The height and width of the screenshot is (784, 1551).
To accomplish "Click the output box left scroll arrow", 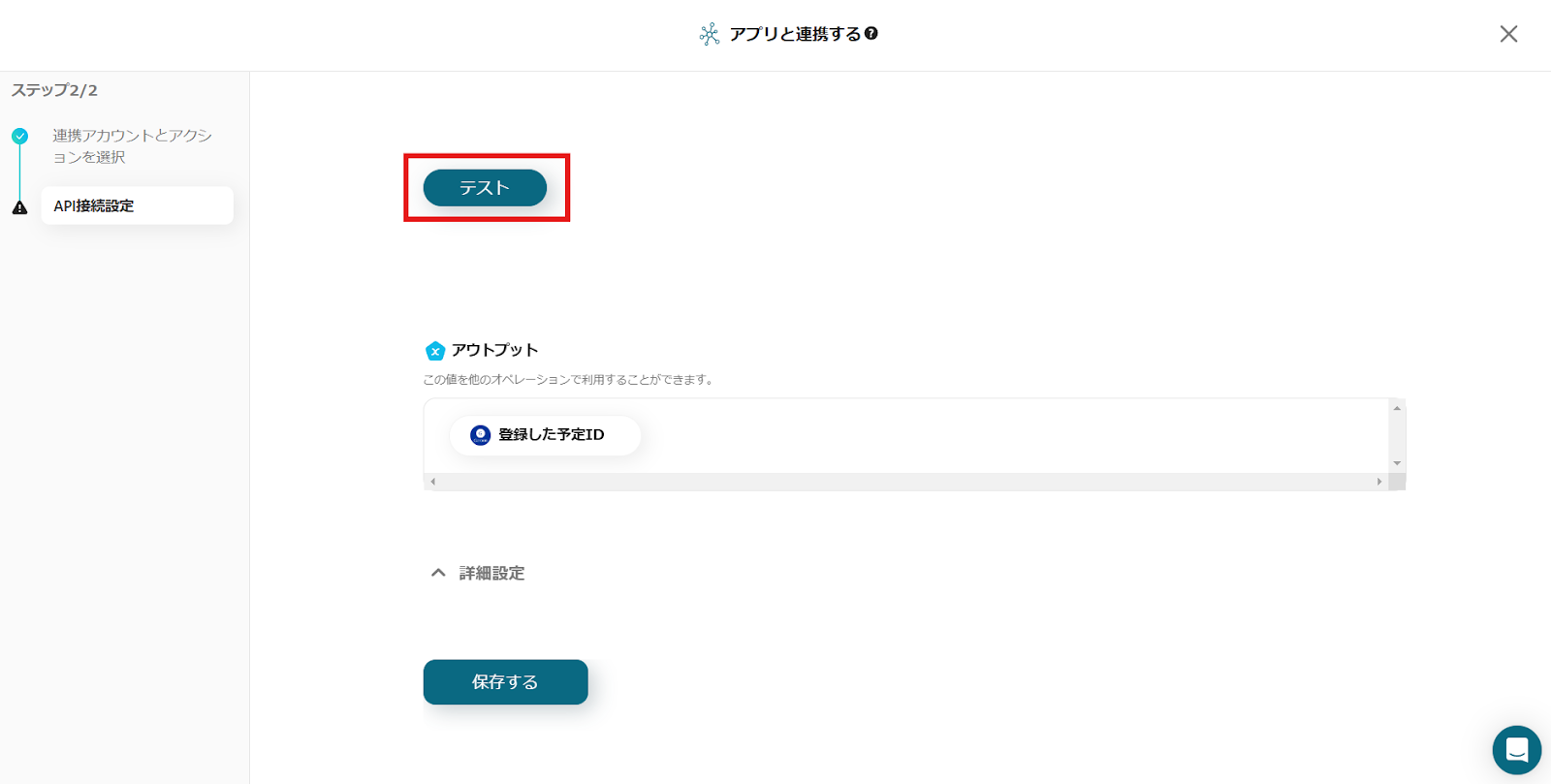I will 433,482.
